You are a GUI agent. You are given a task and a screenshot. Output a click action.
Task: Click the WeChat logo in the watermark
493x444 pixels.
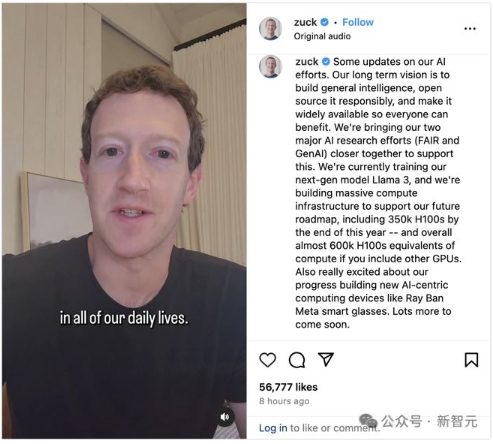(x=368, y=421)
